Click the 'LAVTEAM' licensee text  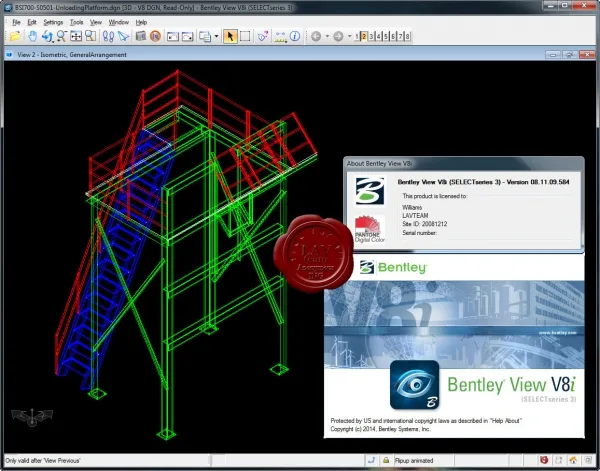click(x=415, y=215)
